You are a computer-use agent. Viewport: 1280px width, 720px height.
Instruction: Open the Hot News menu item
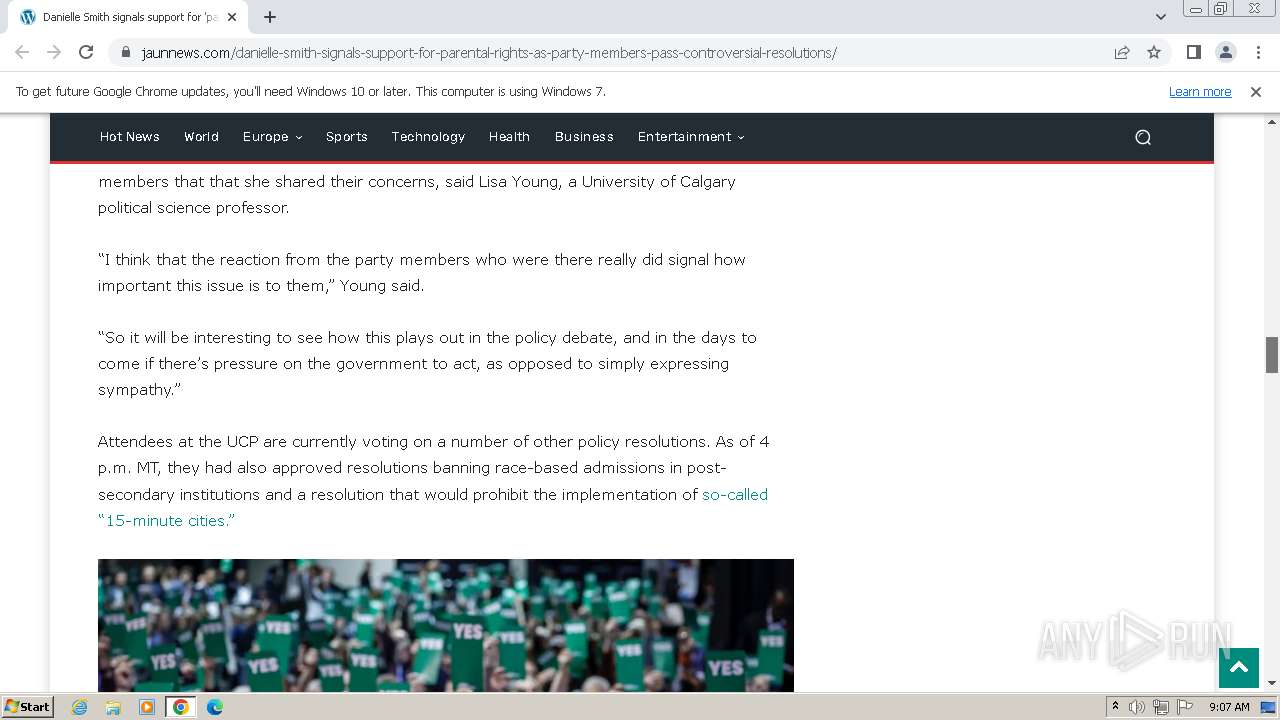pos(130,136)
